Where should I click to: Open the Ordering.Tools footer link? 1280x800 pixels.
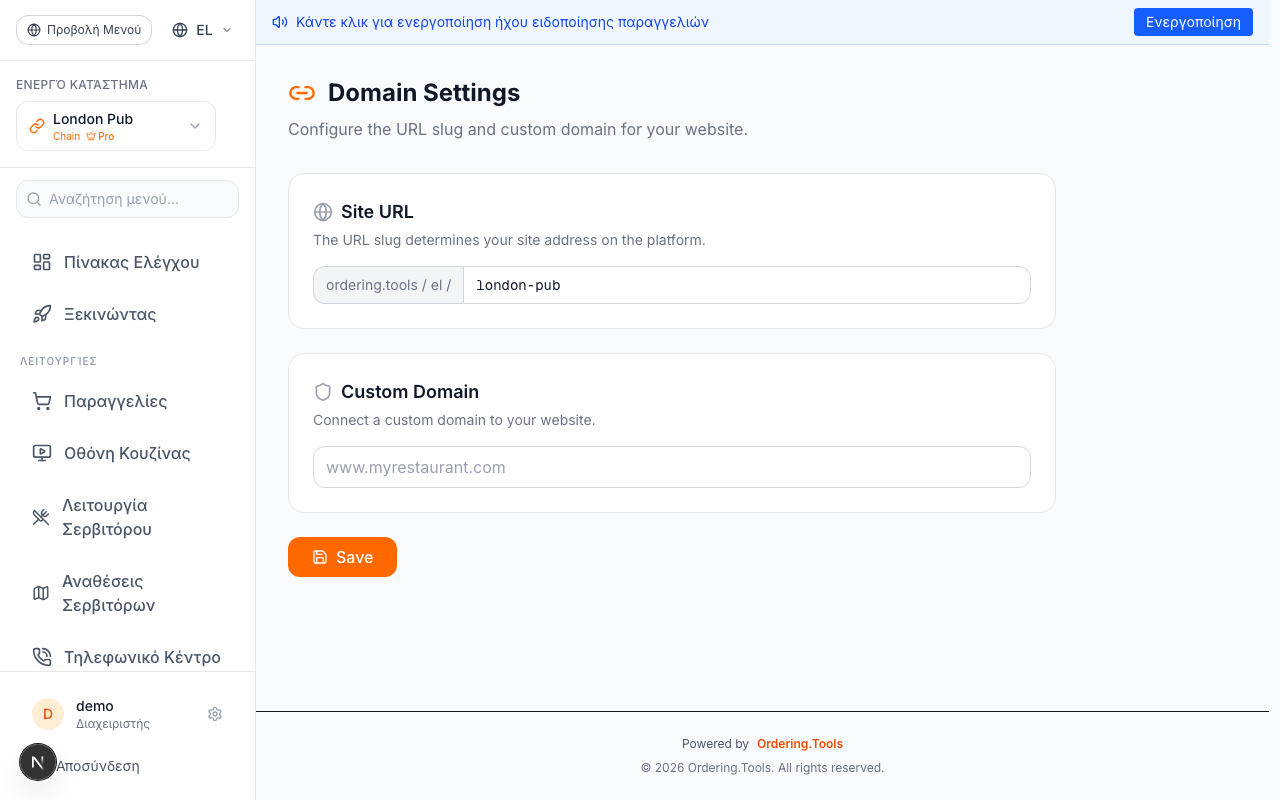pyautogui.click(x=800, y=744)
